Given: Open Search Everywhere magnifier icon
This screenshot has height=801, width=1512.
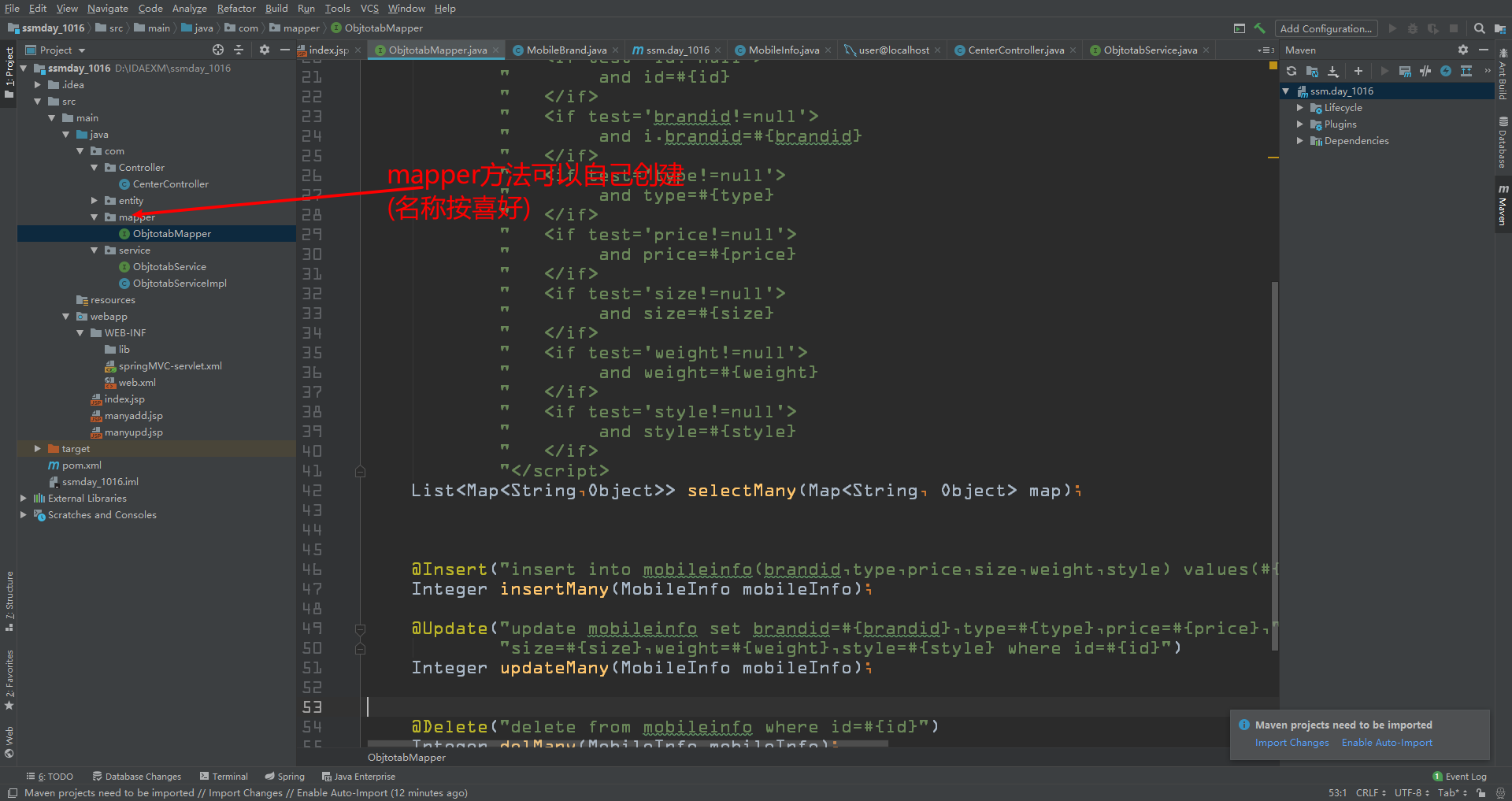Looking at the screenshot, I should (1480, 28).
